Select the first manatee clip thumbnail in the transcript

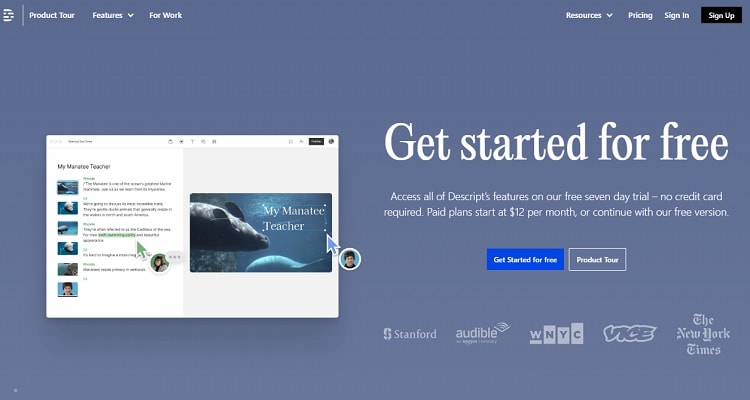pyautogui.click(x=68, y=187)
